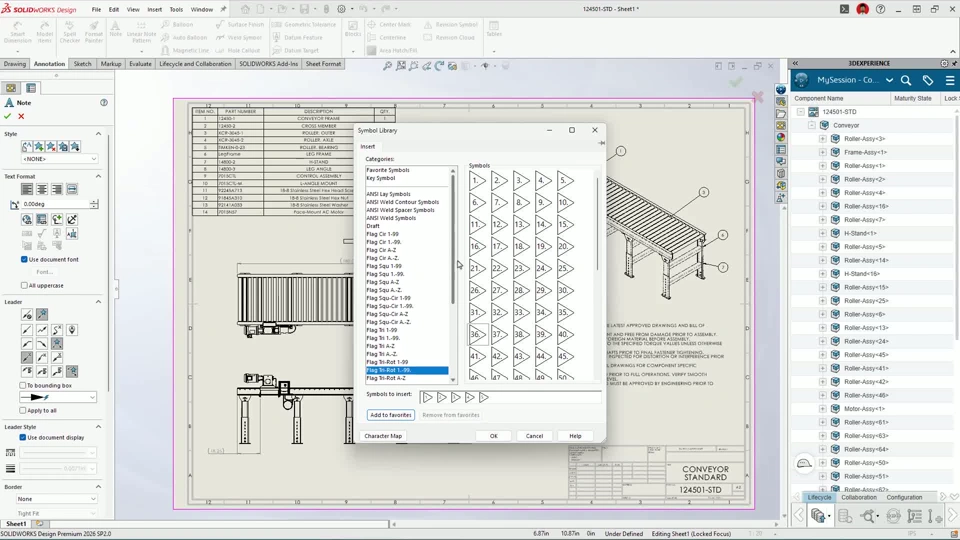Click the Surface Finish tool

click(x=239, y=24)
